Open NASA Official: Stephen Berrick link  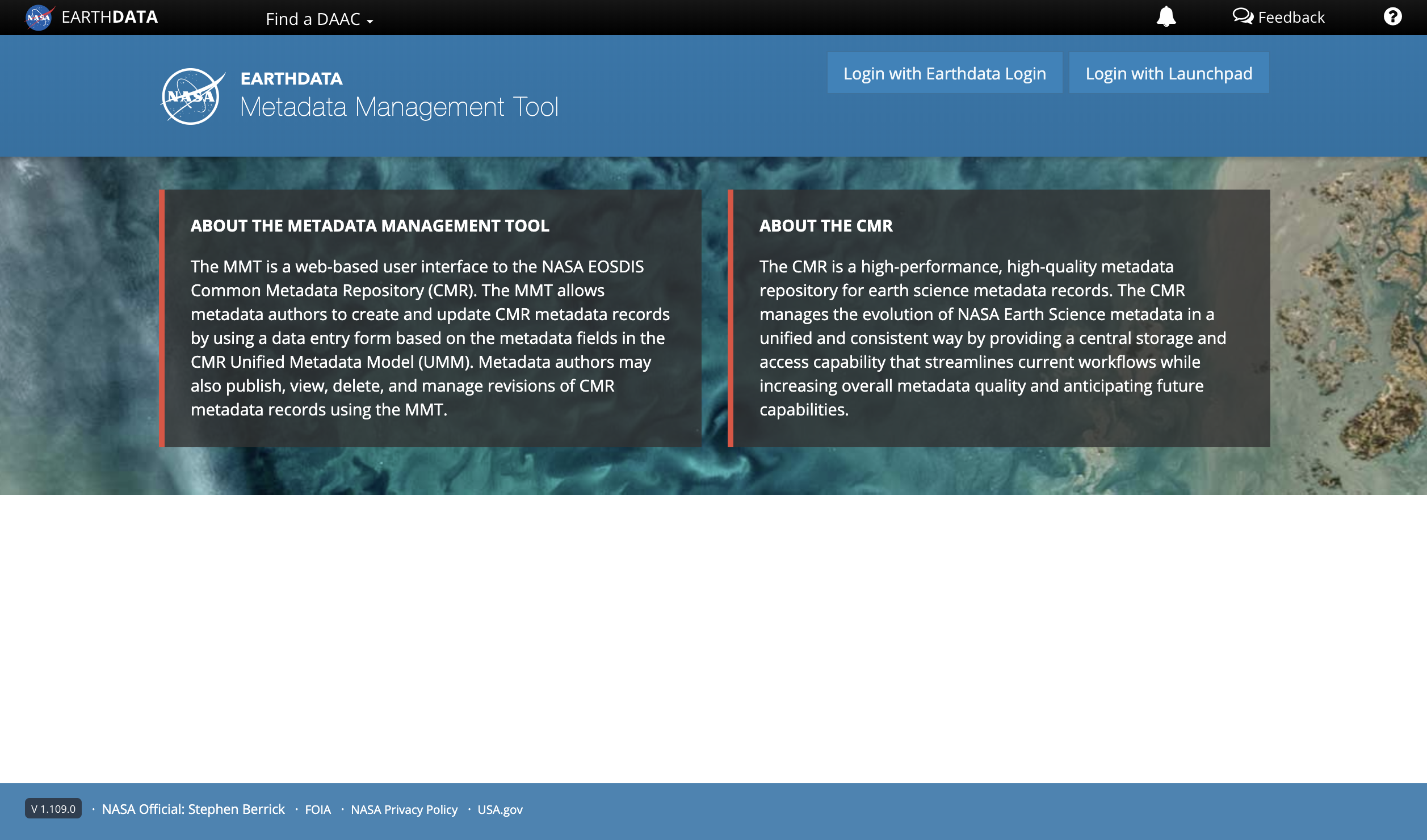click(193, 809)
